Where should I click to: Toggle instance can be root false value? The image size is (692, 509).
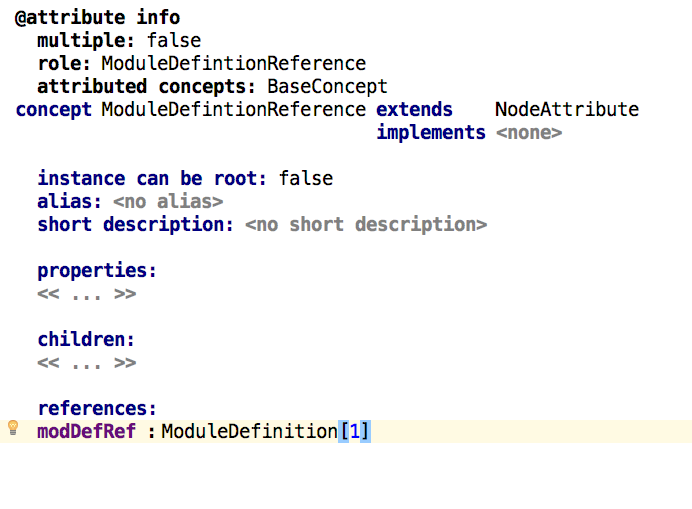306,179
